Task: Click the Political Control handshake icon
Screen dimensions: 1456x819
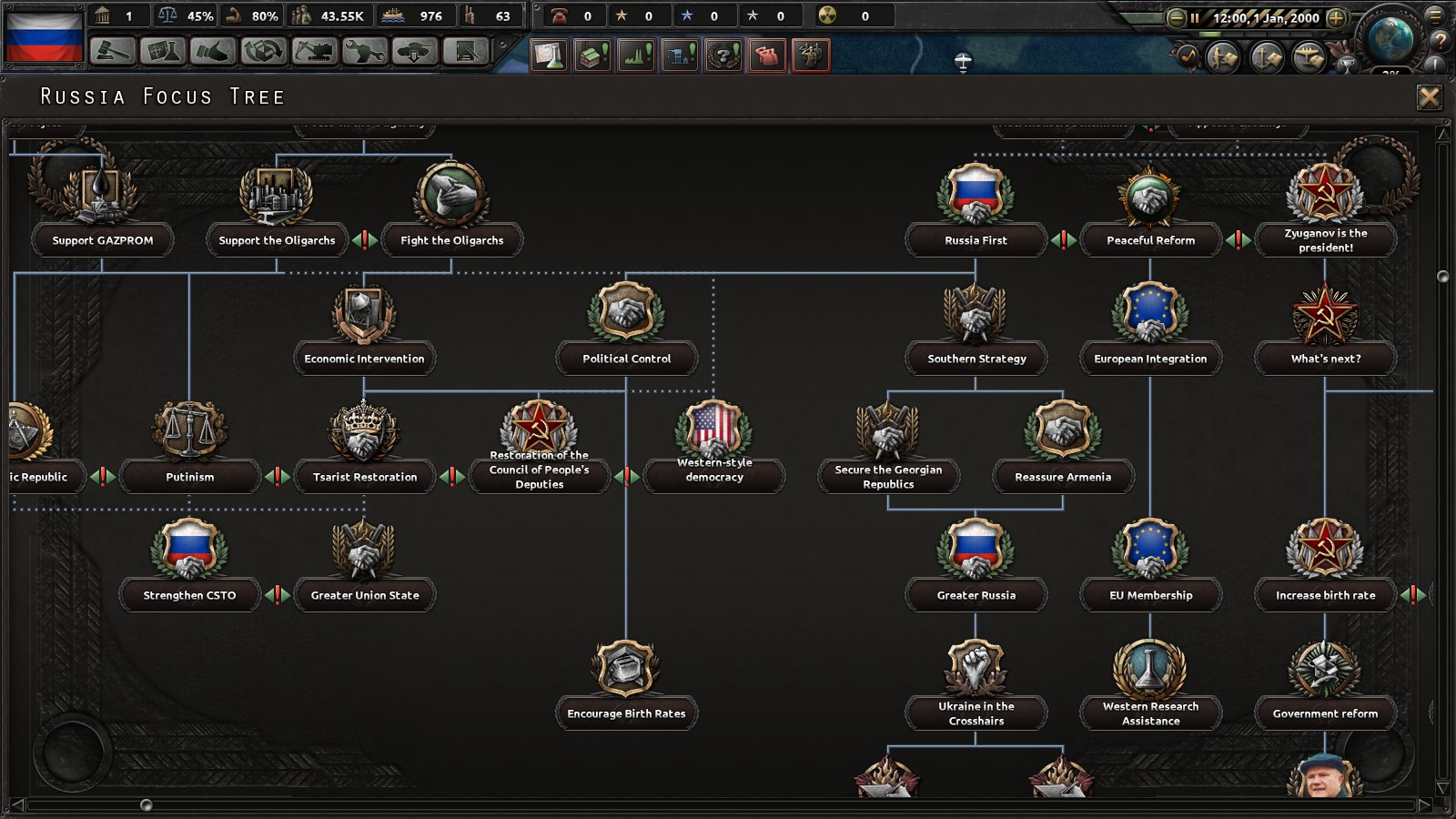Action: click(x=626, y=313)
